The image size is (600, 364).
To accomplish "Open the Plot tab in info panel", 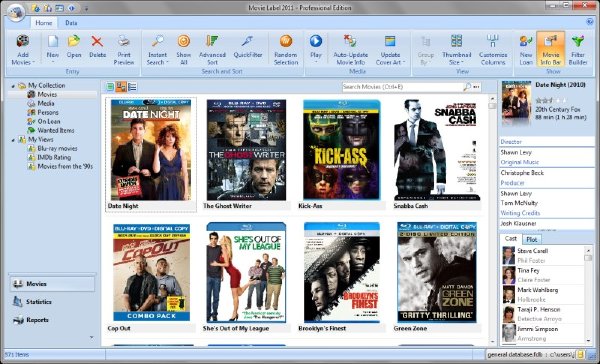I will 532,239.
